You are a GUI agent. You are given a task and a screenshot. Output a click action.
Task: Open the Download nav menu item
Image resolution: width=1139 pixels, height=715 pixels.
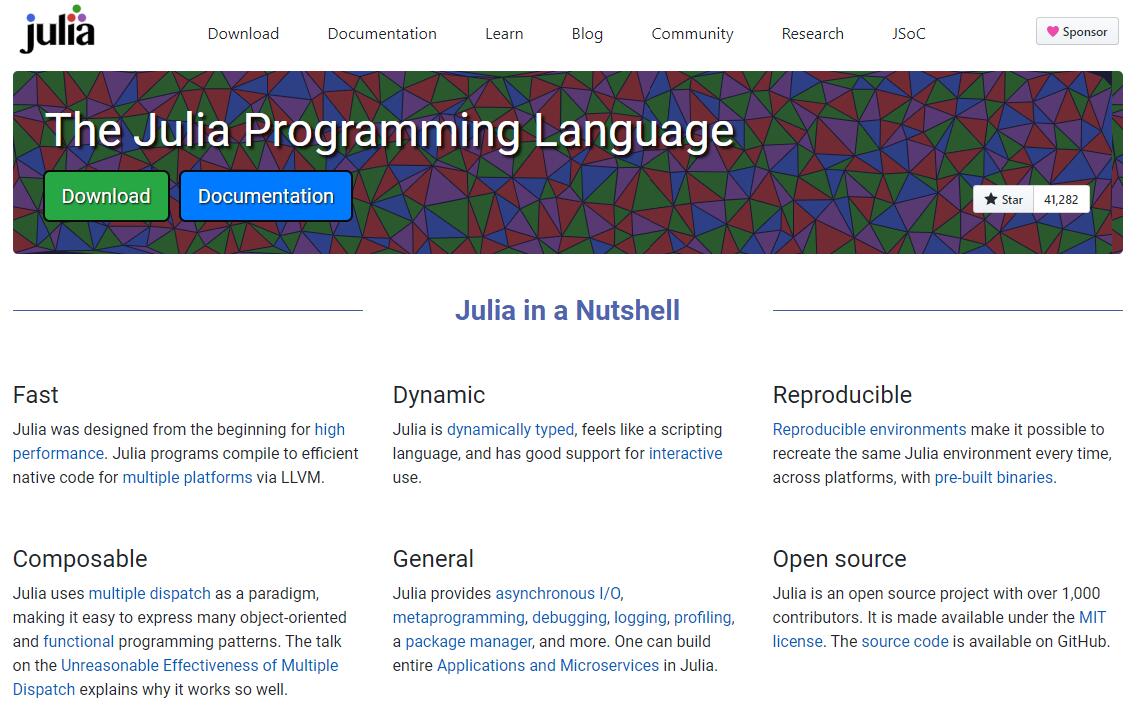coord(243,33)
